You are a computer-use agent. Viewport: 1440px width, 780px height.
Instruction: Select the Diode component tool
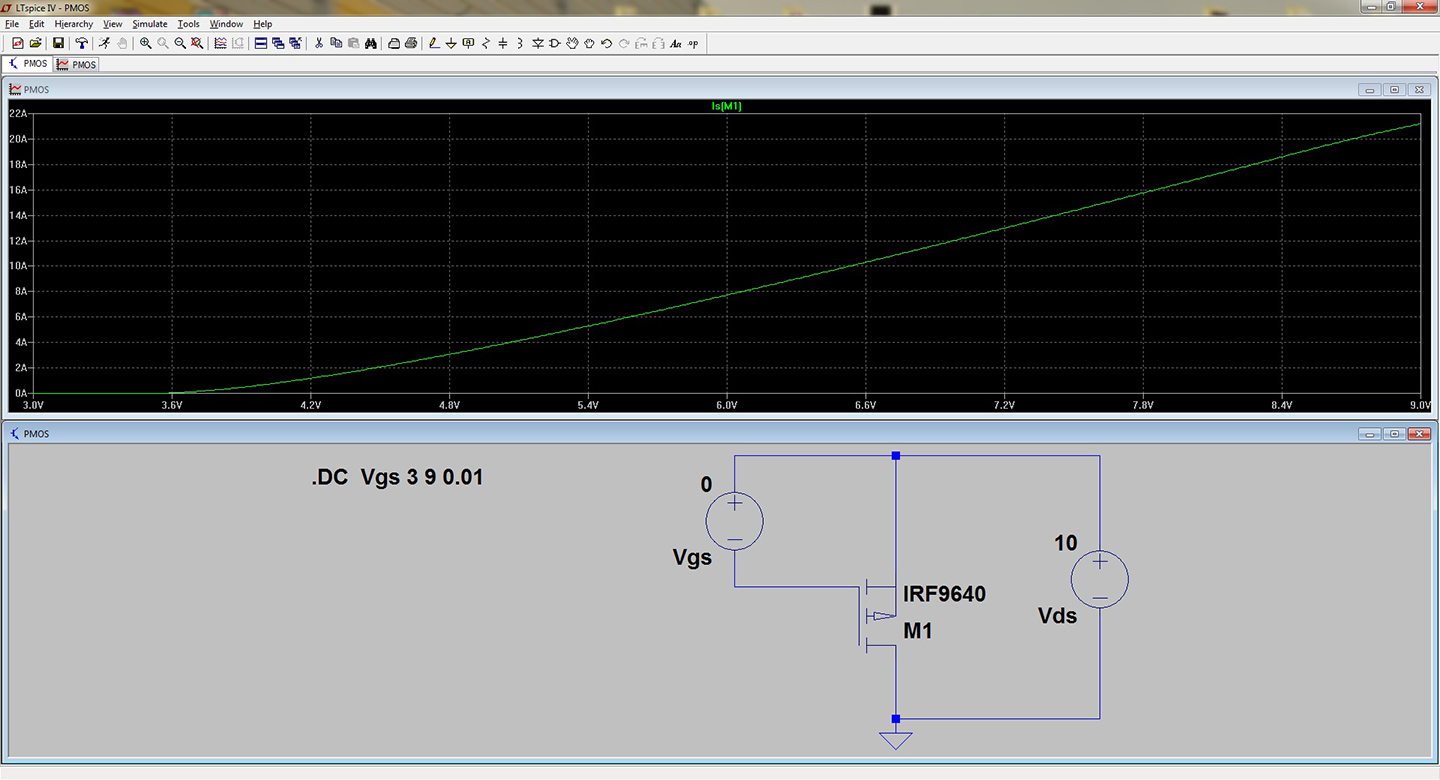[538, 43]
